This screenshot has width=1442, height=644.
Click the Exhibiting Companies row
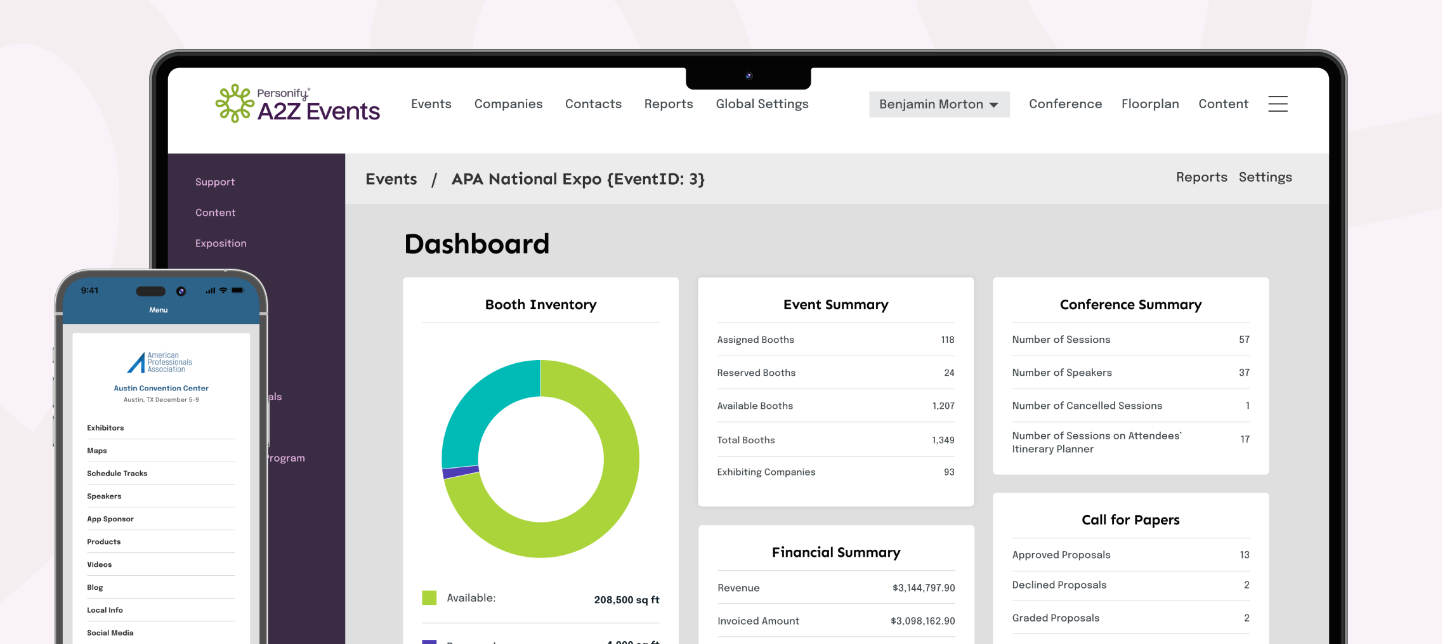tap(835, 472)
